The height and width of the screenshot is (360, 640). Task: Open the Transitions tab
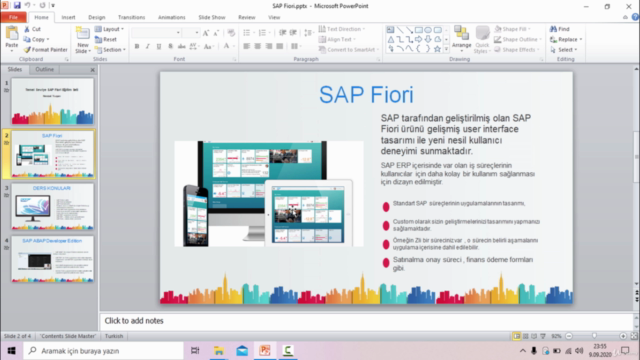(x=131, y=17)
